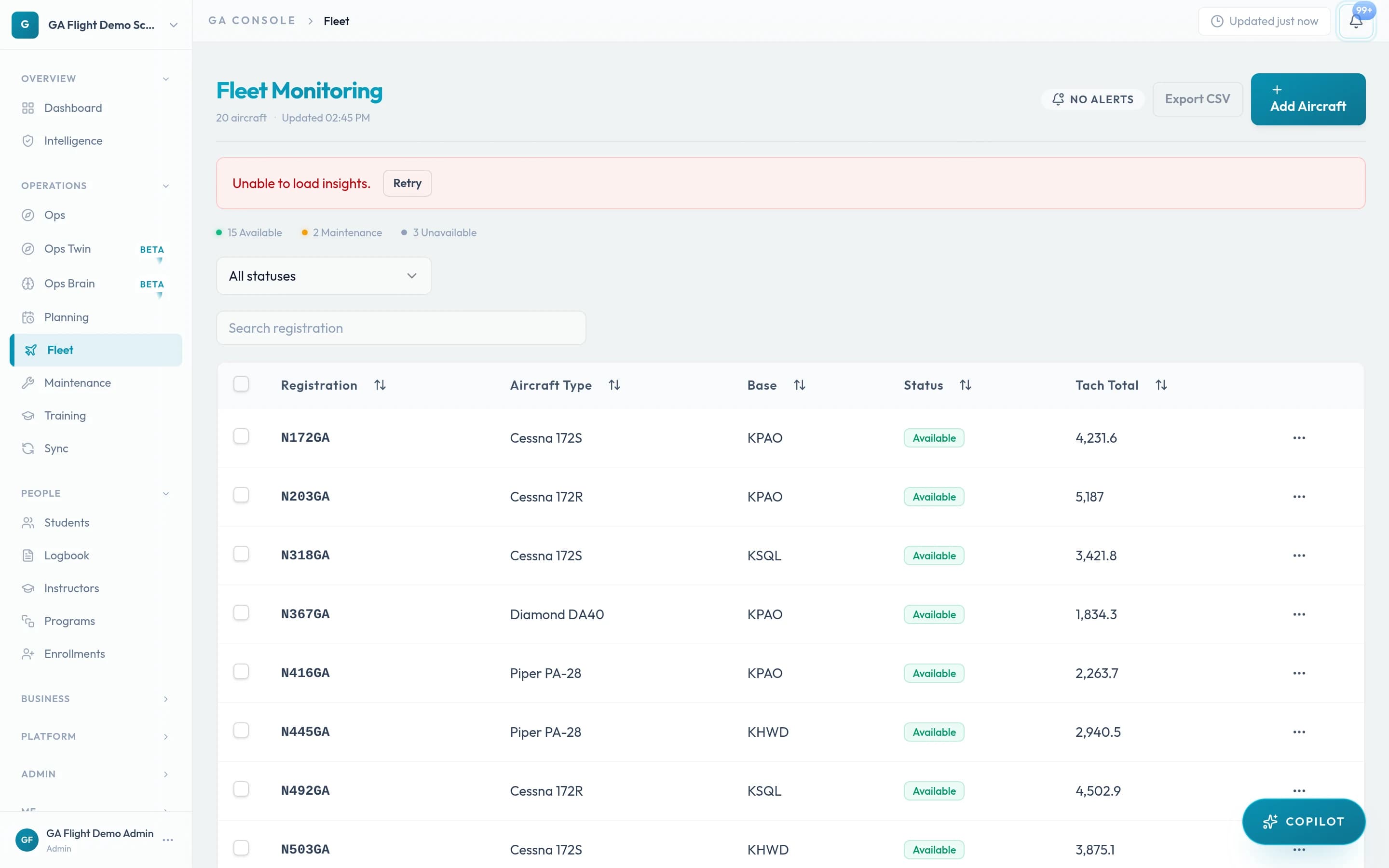Go to Maintenance in the sidebar
1389x868 pixels.
click(x=78, y=383)
